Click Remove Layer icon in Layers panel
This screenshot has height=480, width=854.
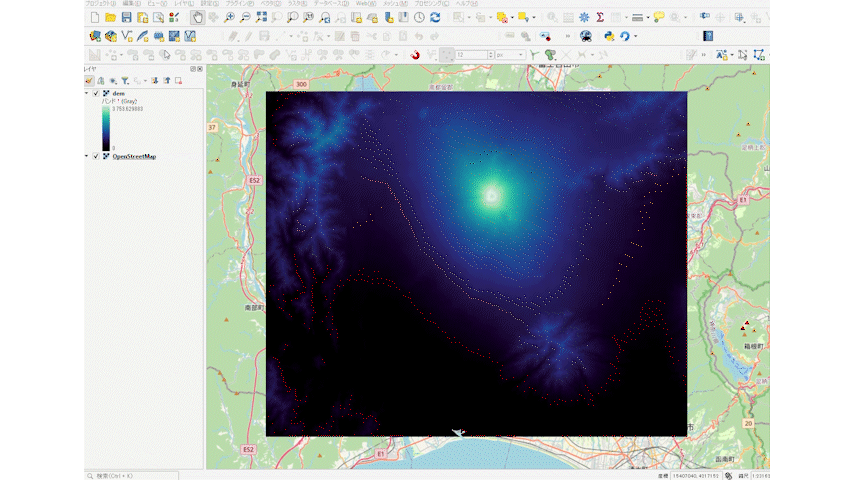click(x=179, y=81)
